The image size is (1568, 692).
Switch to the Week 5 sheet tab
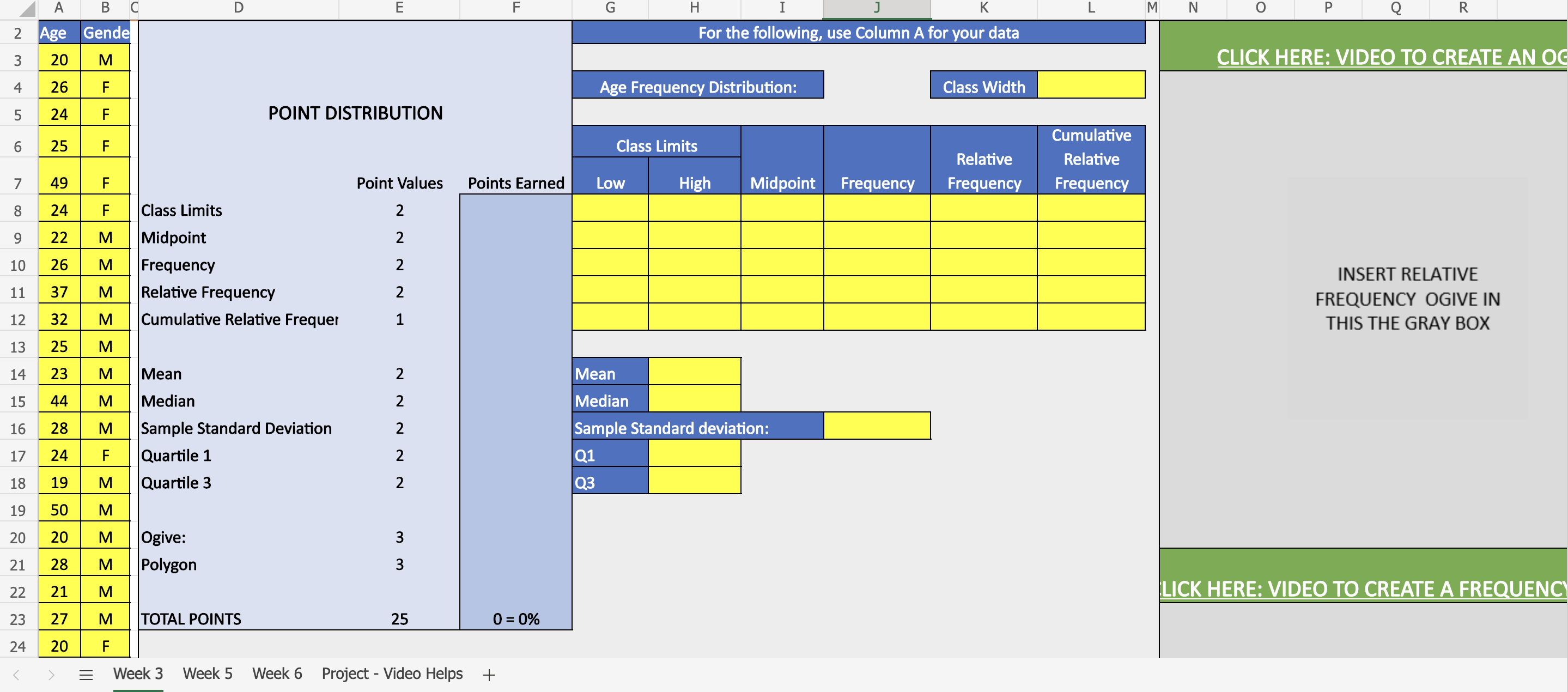(207, 673)
